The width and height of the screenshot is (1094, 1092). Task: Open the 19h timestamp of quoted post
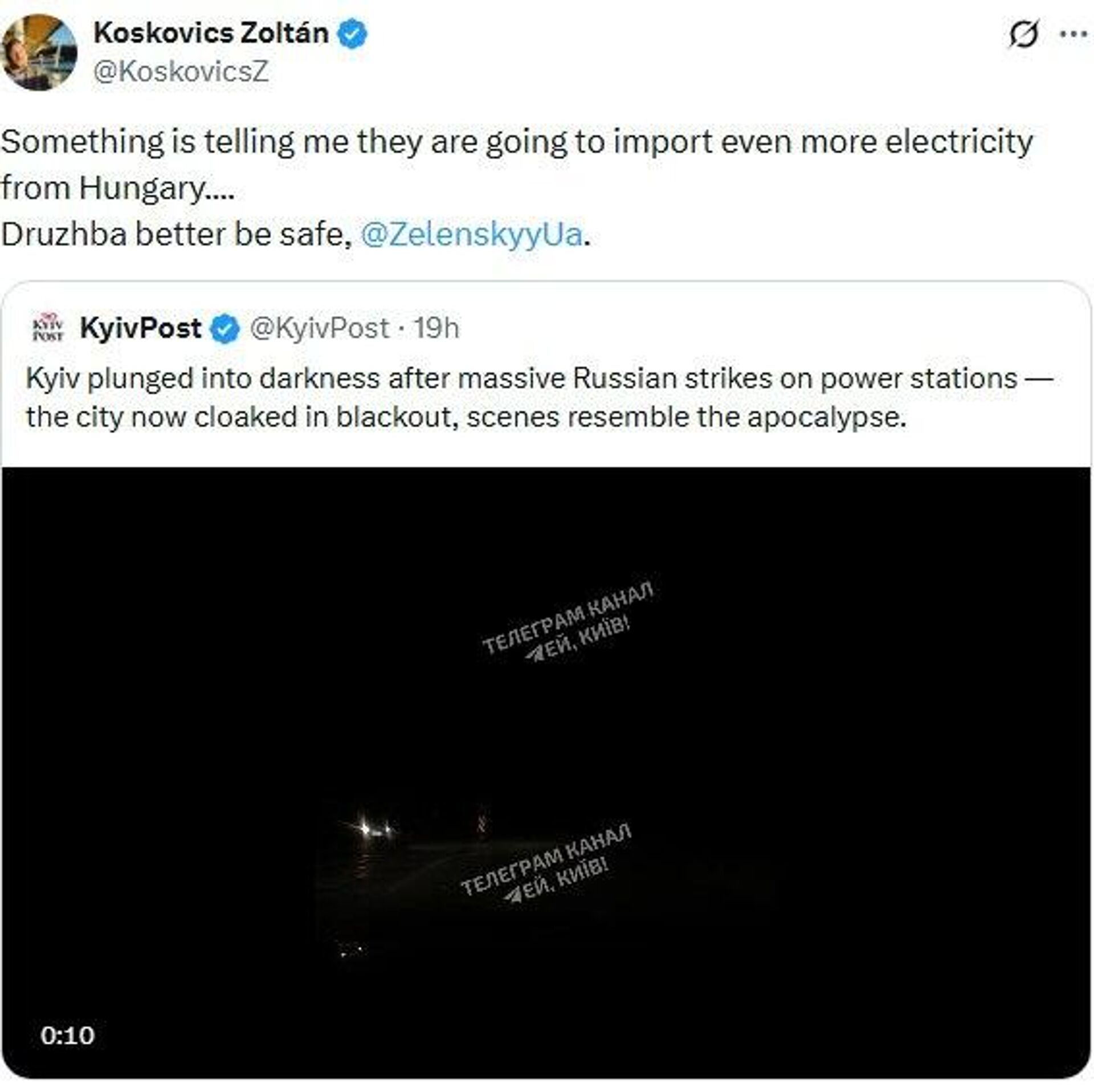(436, 328)
